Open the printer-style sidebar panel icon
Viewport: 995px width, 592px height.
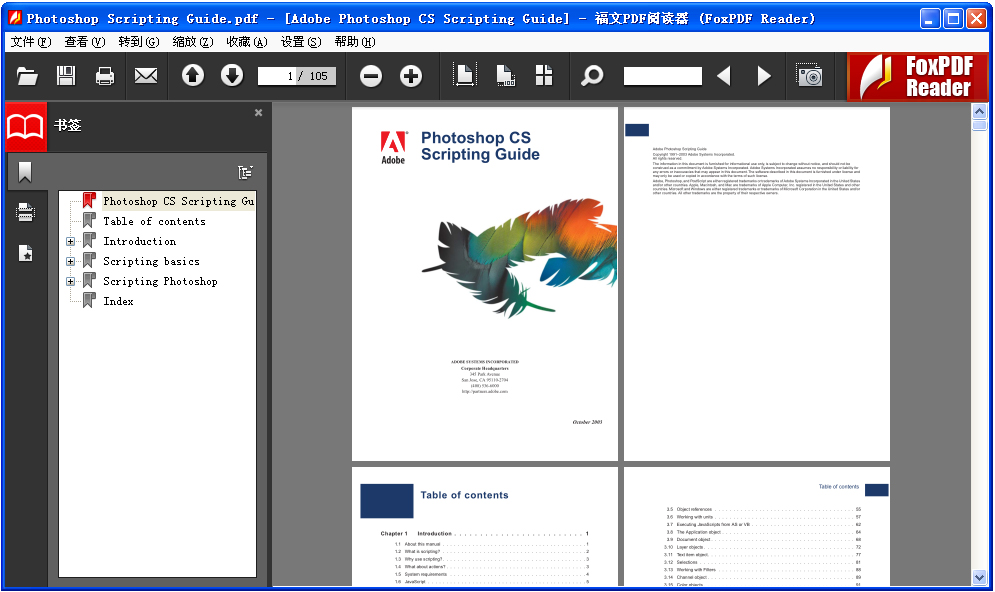click(25, 212)
